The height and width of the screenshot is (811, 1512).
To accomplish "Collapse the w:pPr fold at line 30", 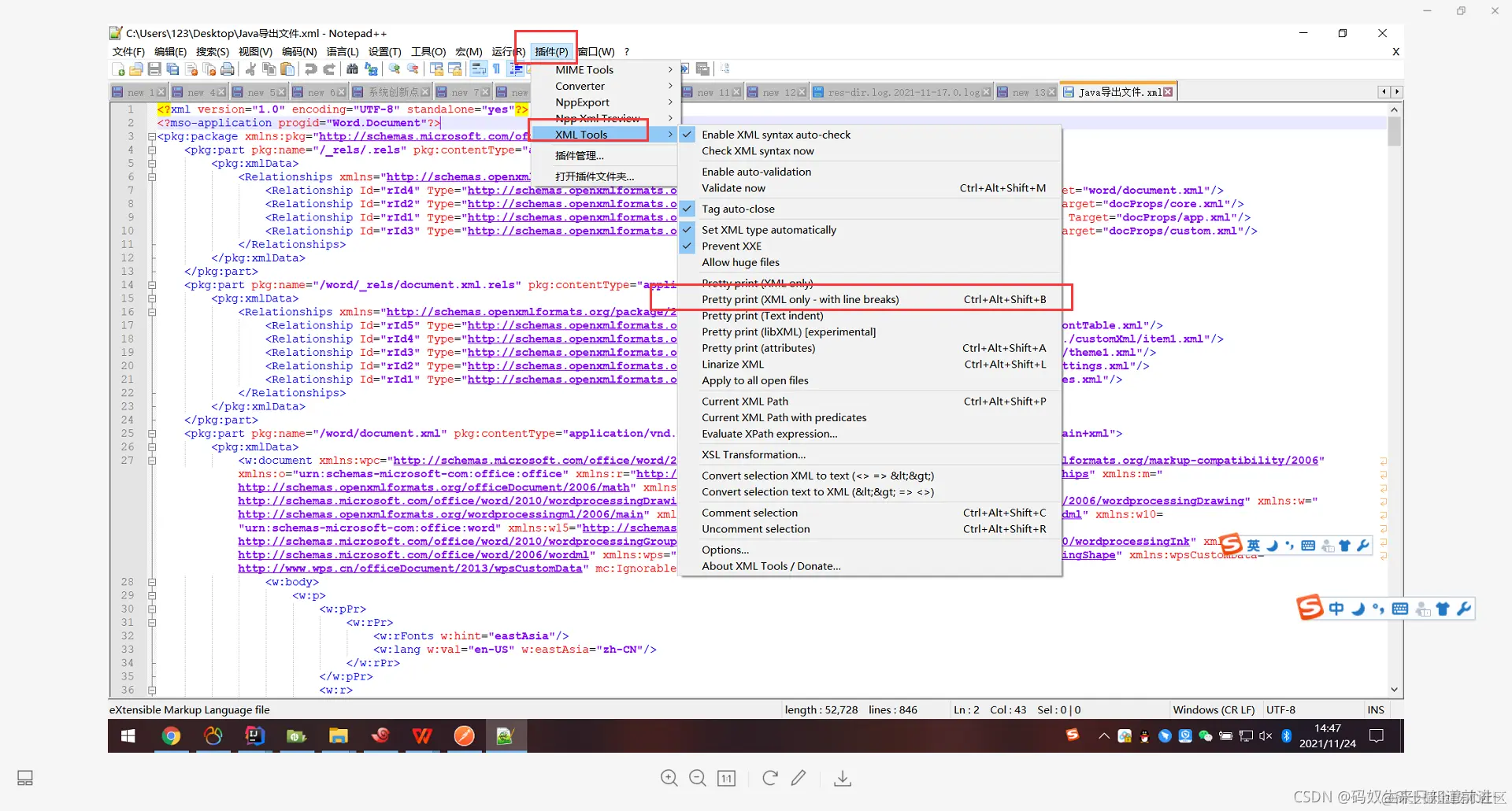I will coord(152,609).
